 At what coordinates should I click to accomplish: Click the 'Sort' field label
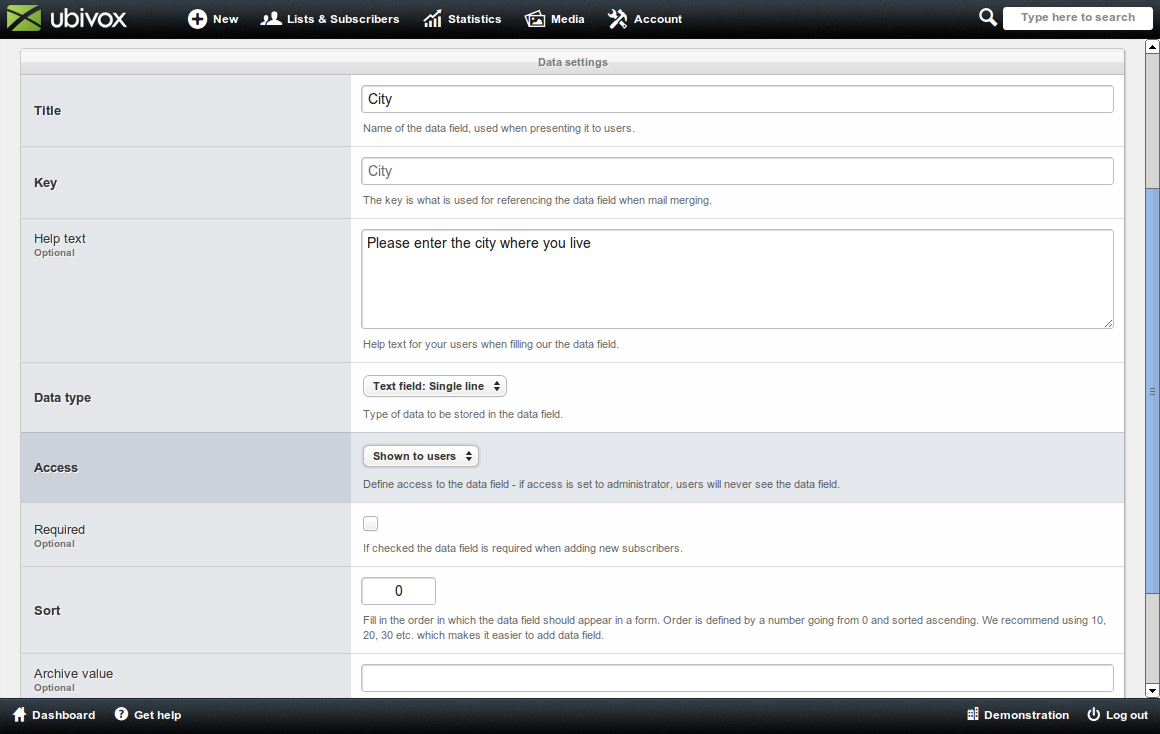point(47,610)
